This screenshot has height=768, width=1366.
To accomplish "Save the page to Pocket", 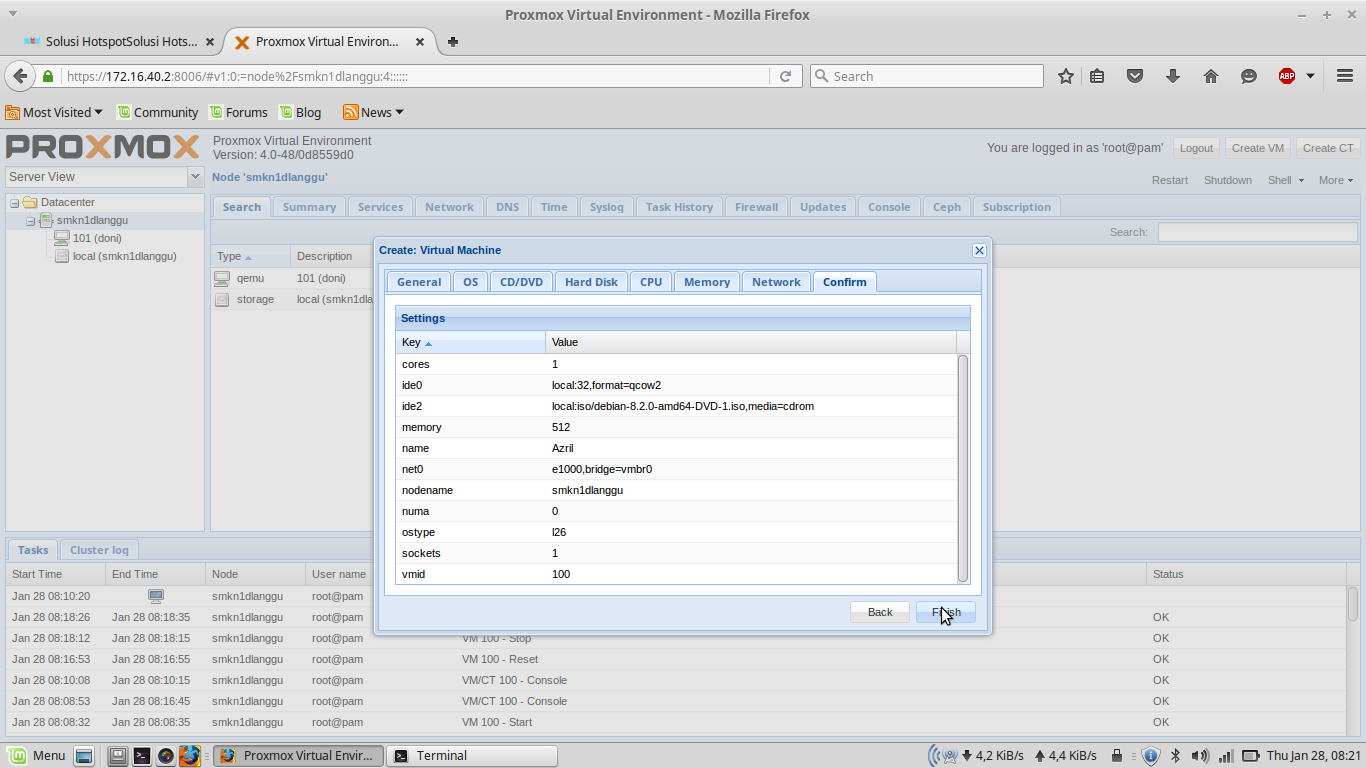I will (x=1135, y=76).
